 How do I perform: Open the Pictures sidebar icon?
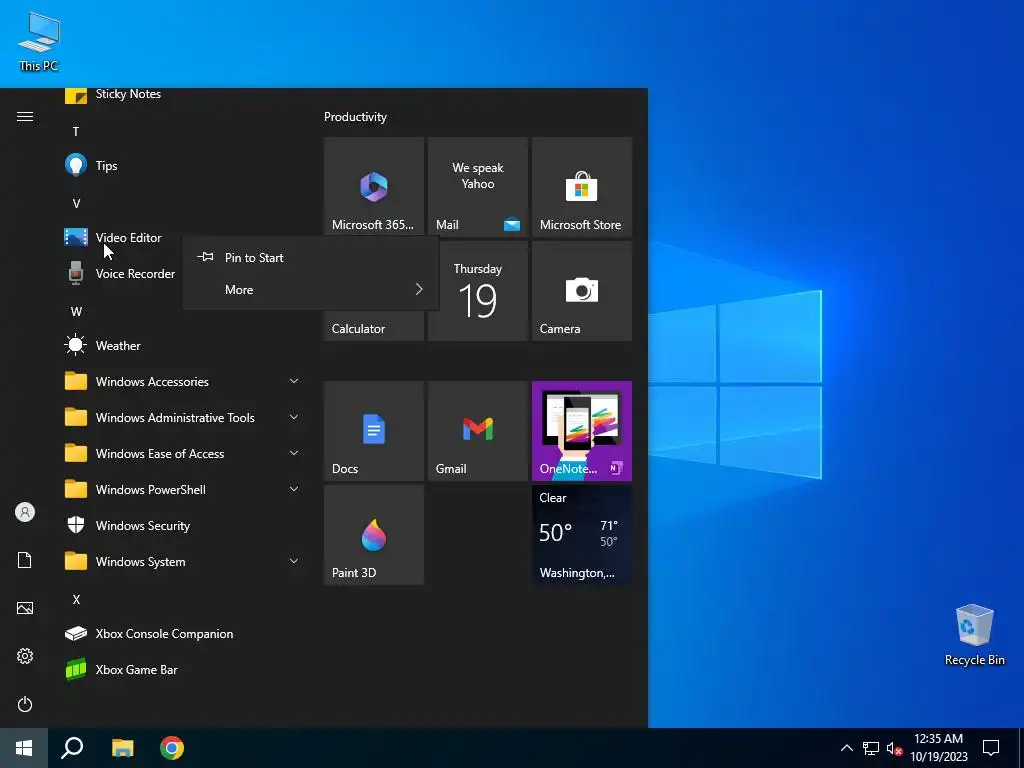25,608
